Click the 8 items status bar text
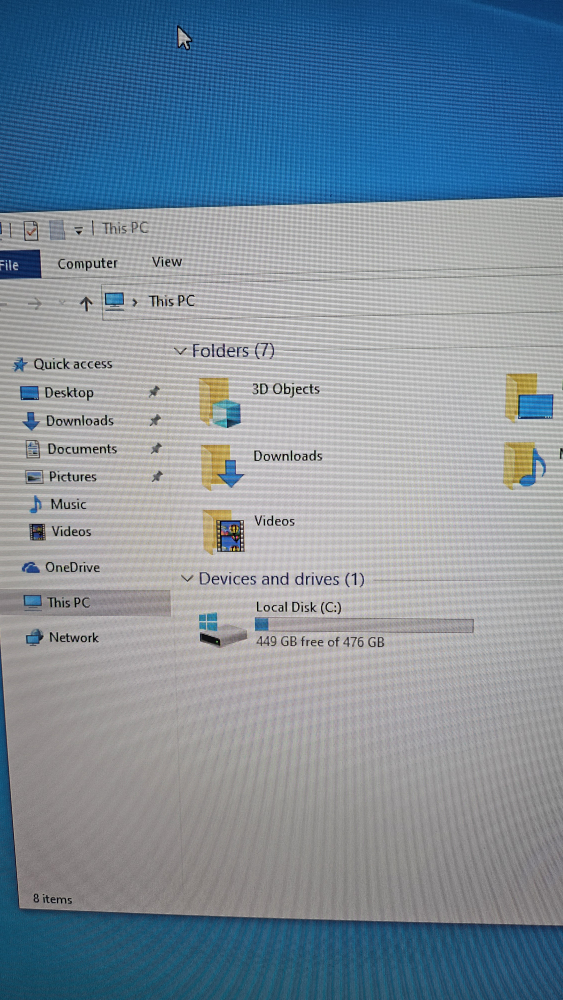 pos(53,899)
